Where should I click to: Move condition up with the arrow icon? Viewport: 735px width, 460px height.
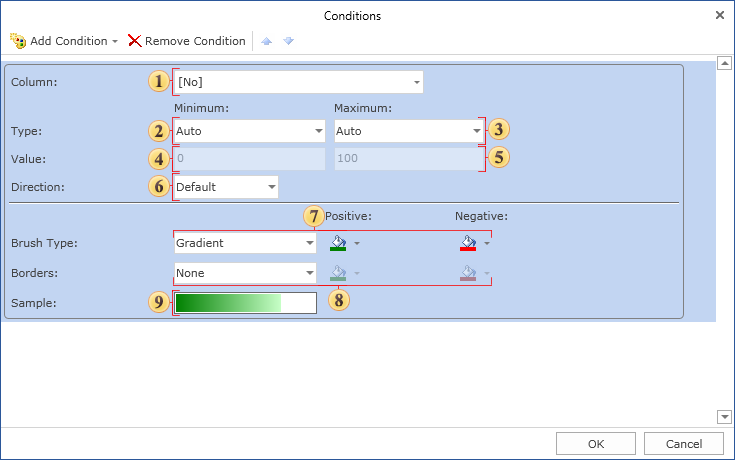267,41
